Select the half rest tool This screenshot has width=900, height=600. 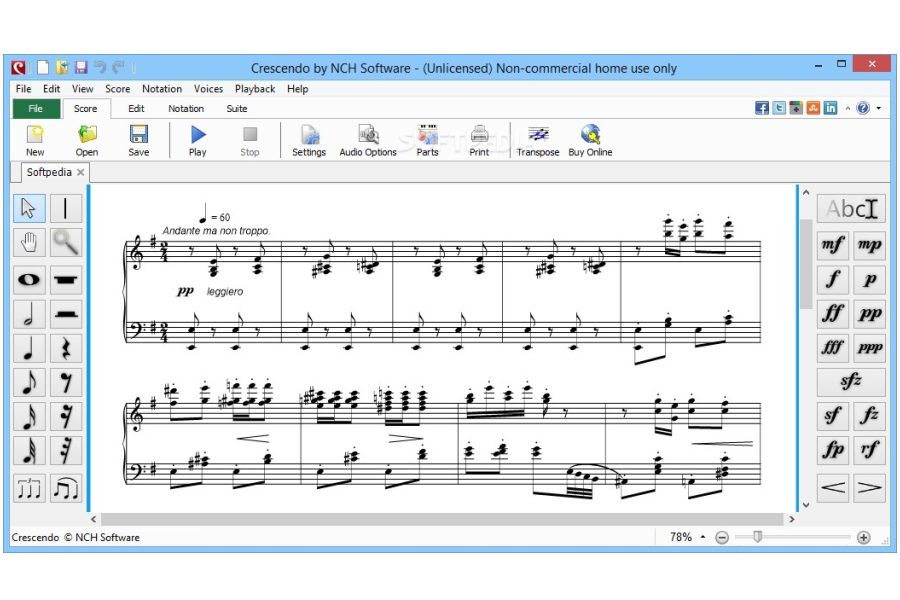pos(65,314)
